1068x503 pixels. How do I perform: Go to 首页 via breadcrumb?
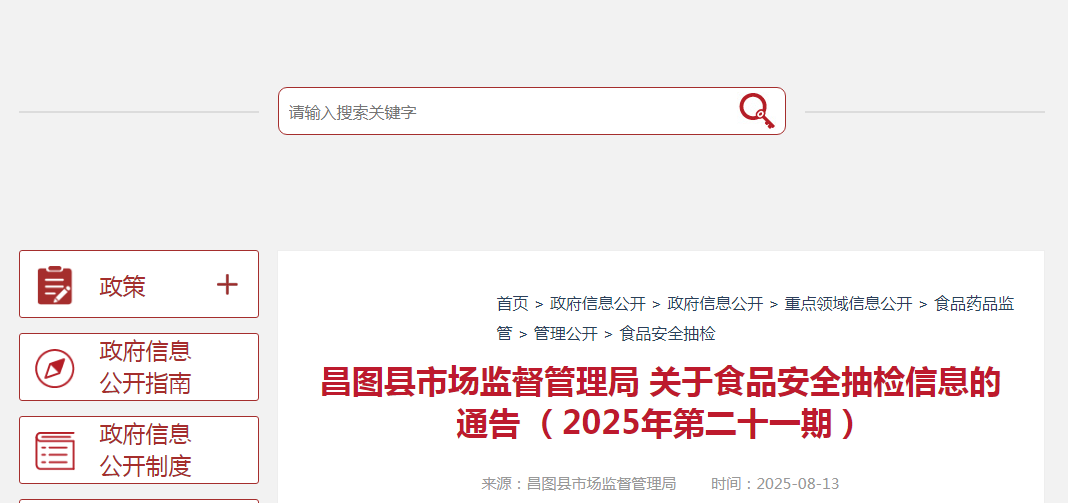coord(512,303)
